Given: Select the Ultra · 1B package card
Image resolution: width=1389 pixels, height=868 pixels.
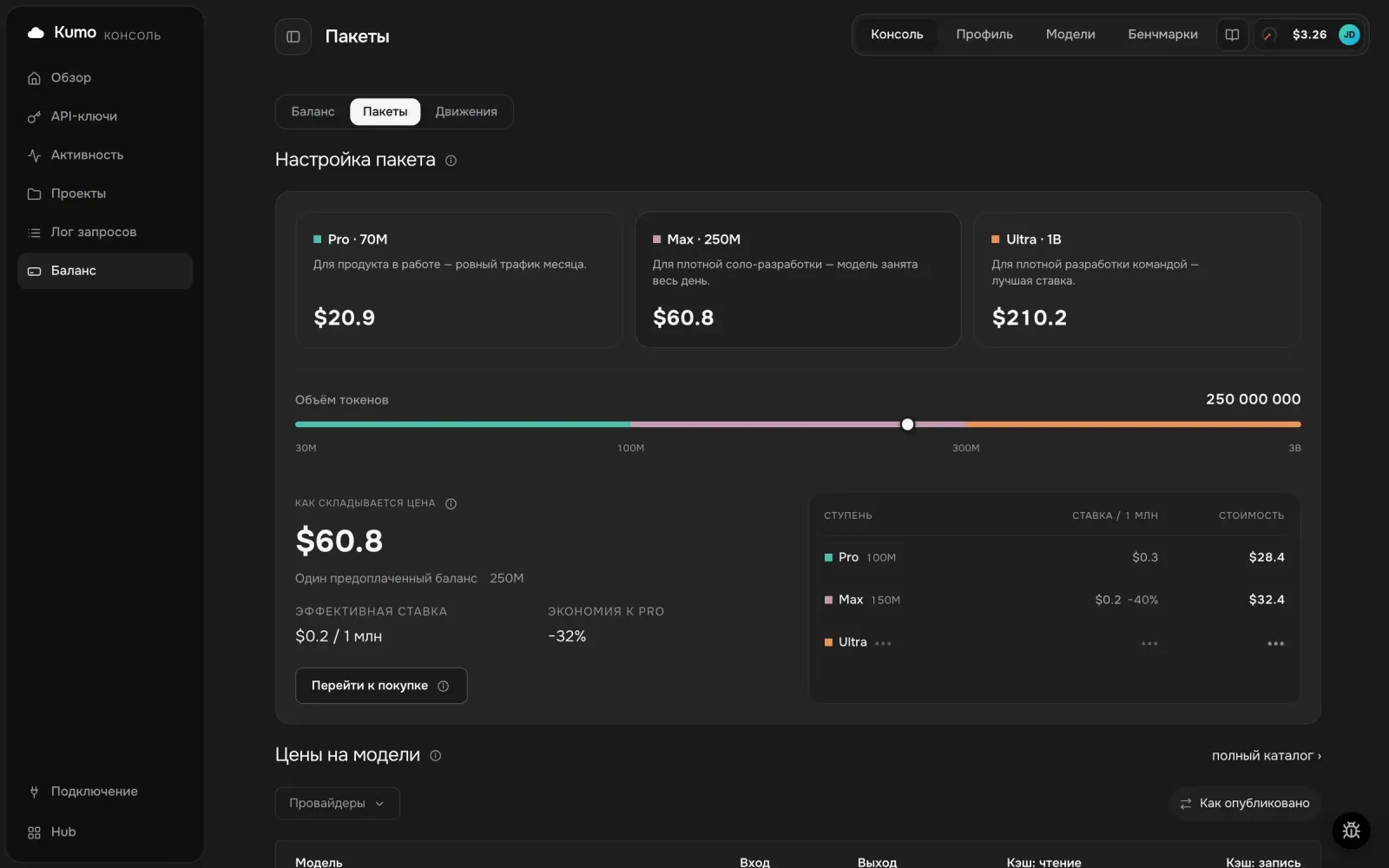Looking at the screenshot, I should 1137,280.
